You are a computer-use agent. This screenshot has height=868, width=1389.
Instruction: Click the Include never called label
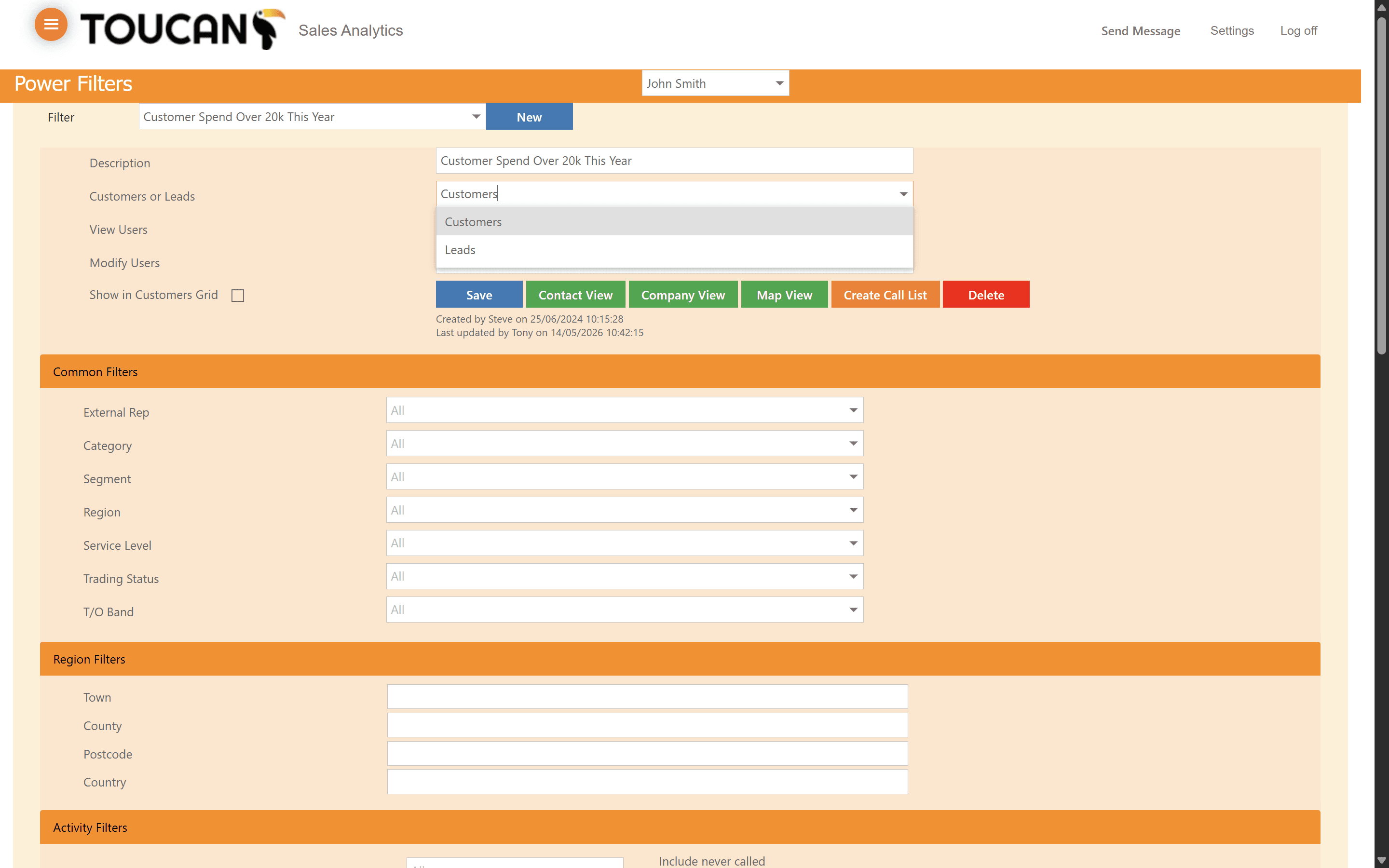712,861
